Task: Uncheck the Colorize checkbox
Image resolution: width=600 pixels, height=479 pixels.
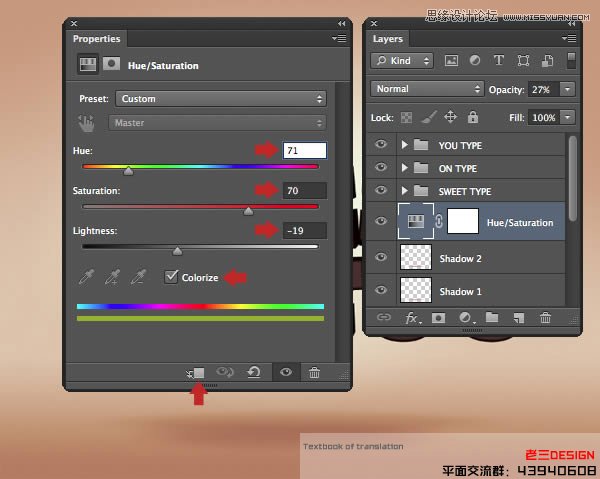Action: [171, 276]
